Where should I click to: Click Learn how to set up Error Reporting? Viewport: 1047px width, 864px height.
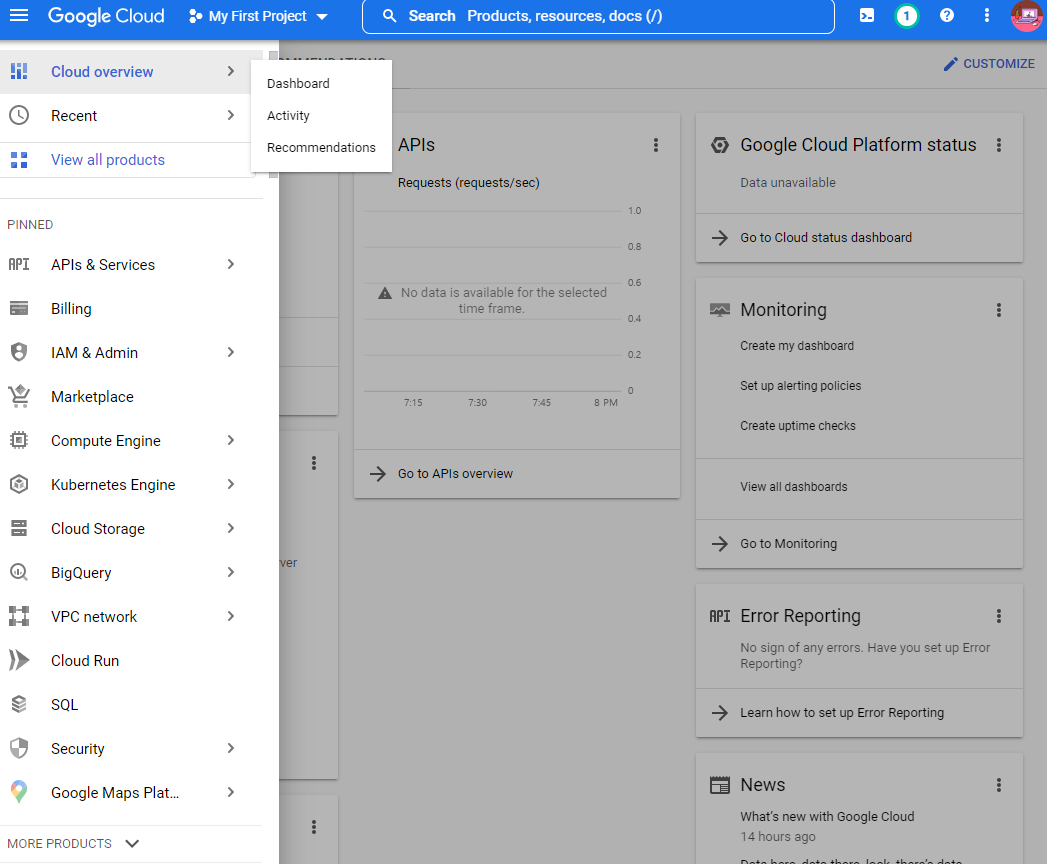pyautogui.click(x=841, y=712)
